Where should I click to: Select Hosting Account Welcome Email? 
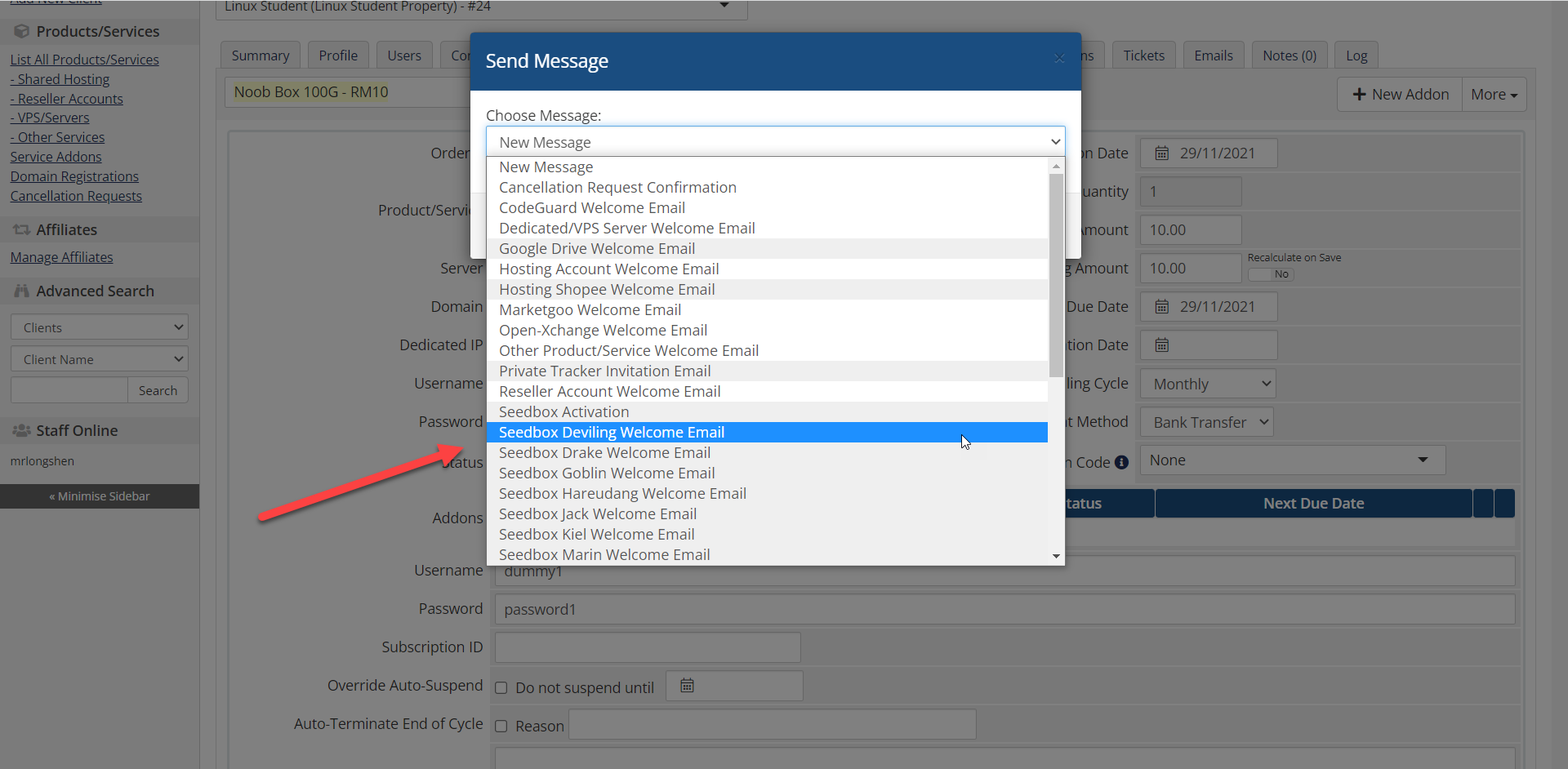768,269
